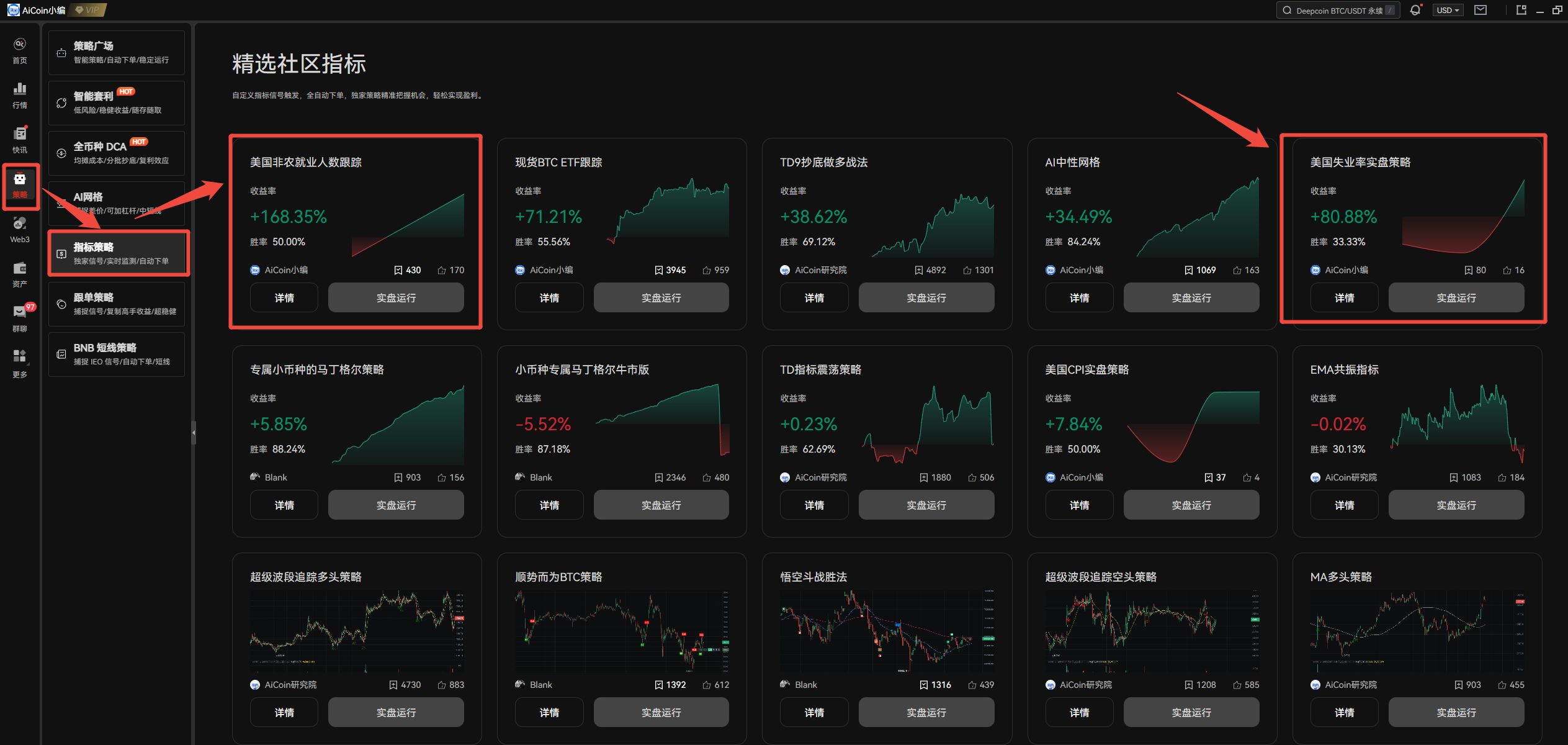This screenshot has width=1568, height=745.
Task: Click 详情 on 美国非农就业人数跟踪 card
Action: coord(284,298)
